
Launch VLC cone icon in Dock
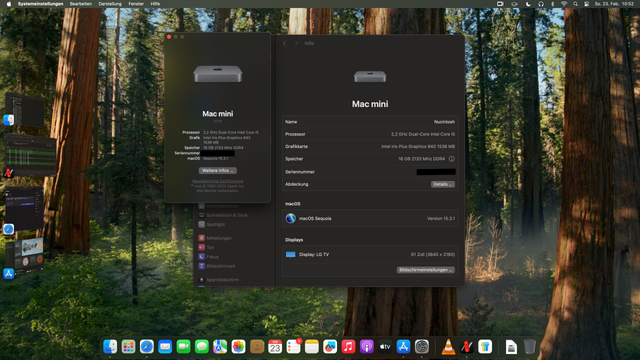[x=448, y=347]
